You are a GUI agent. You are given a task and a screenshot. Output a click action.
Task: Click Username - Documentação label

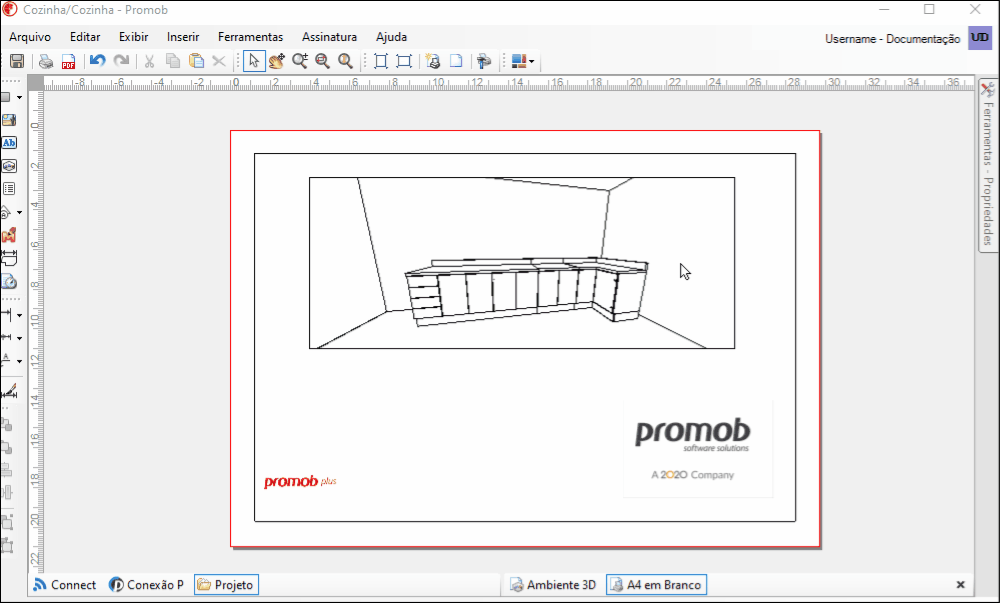(892, 39)
